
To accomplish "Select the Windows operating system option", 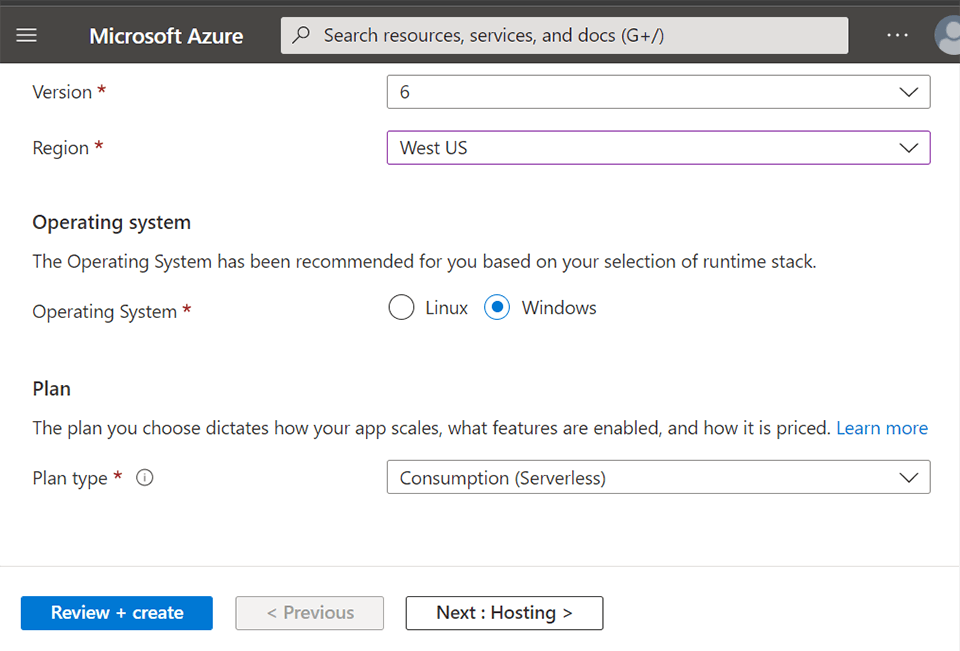I will (497, 307).
